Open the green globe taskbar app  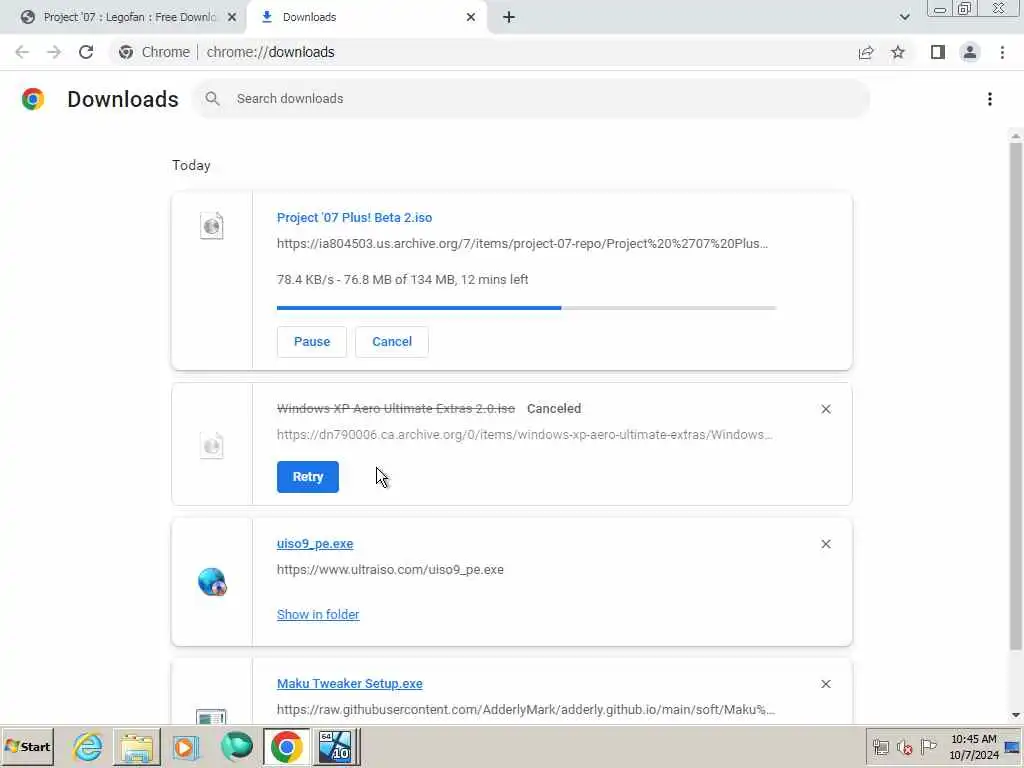point(236,746)
